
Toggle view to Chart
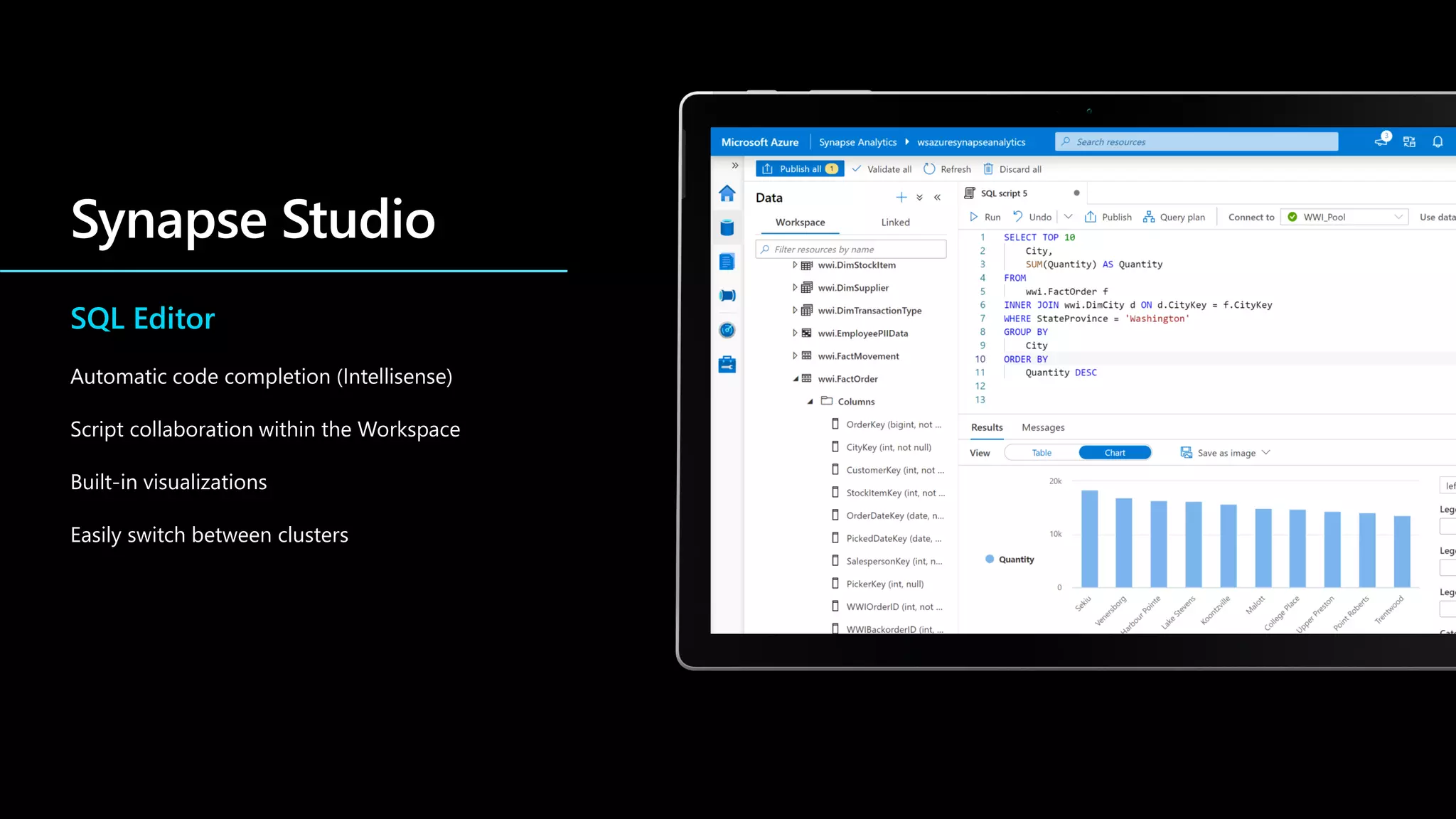coord(1115,453)
